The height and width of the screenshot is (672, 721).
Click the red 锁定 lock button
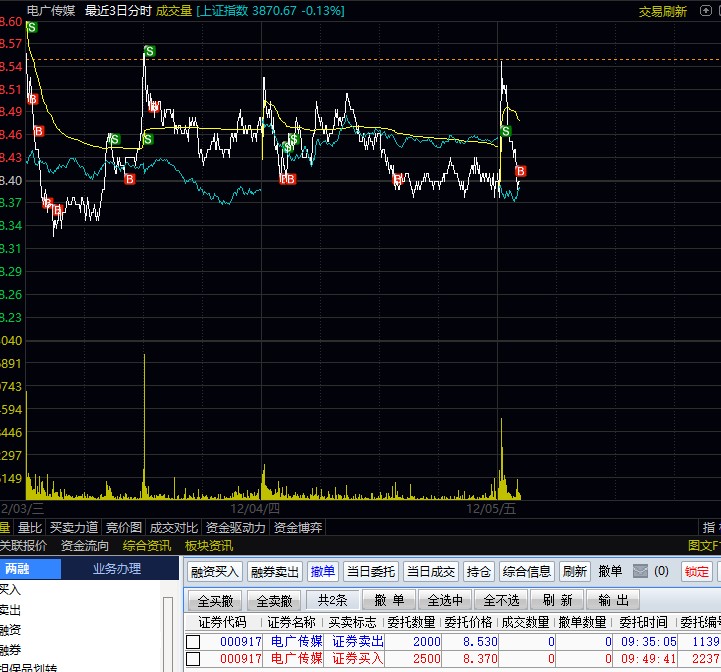(697, 572)
